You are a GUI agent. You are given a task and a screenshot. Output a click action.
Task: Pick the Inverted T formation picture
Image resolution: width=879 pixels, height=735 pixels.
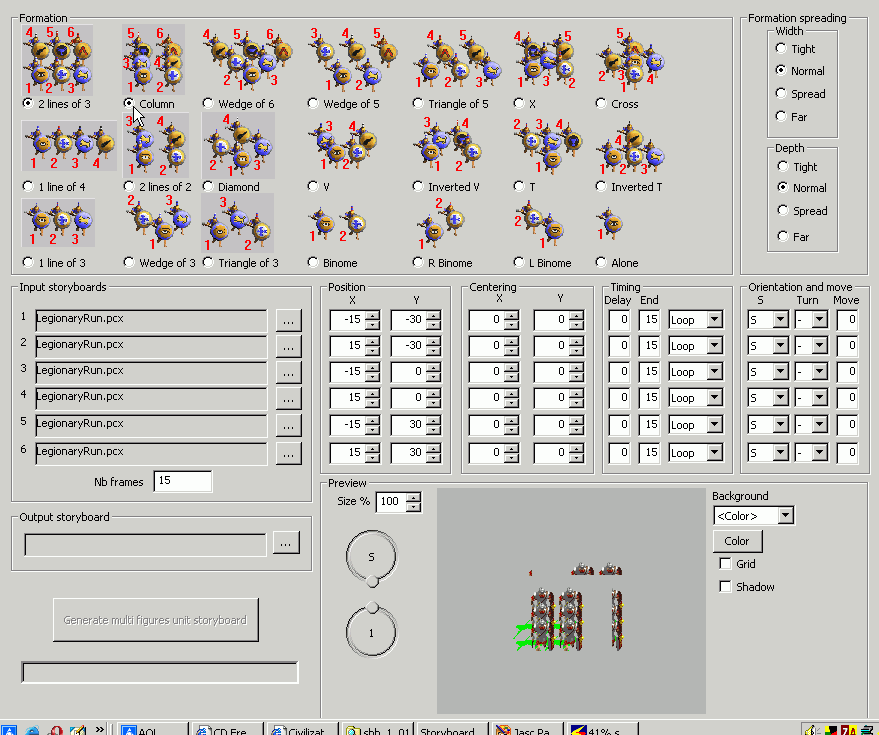pos(631,147)
